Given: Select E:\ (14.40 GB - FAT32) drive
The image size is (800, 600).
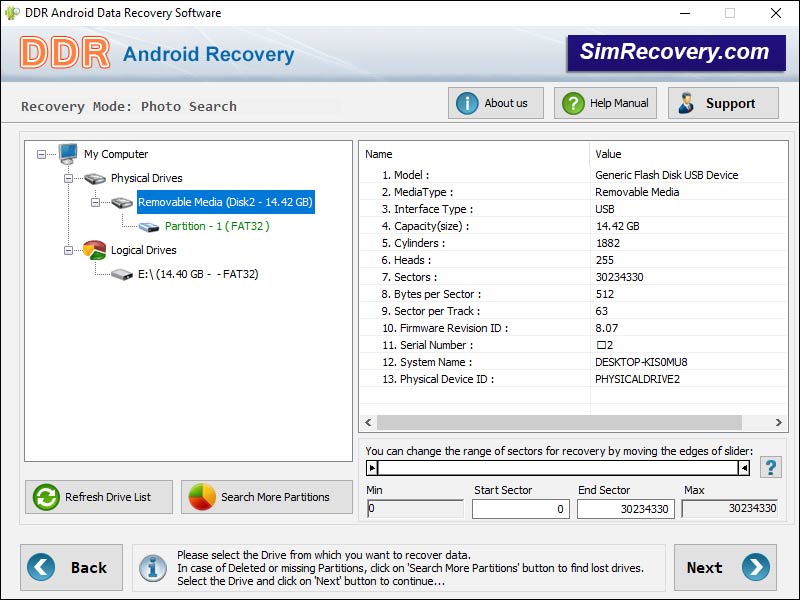Looking at the screenshot, I should (x=198, y=274).
